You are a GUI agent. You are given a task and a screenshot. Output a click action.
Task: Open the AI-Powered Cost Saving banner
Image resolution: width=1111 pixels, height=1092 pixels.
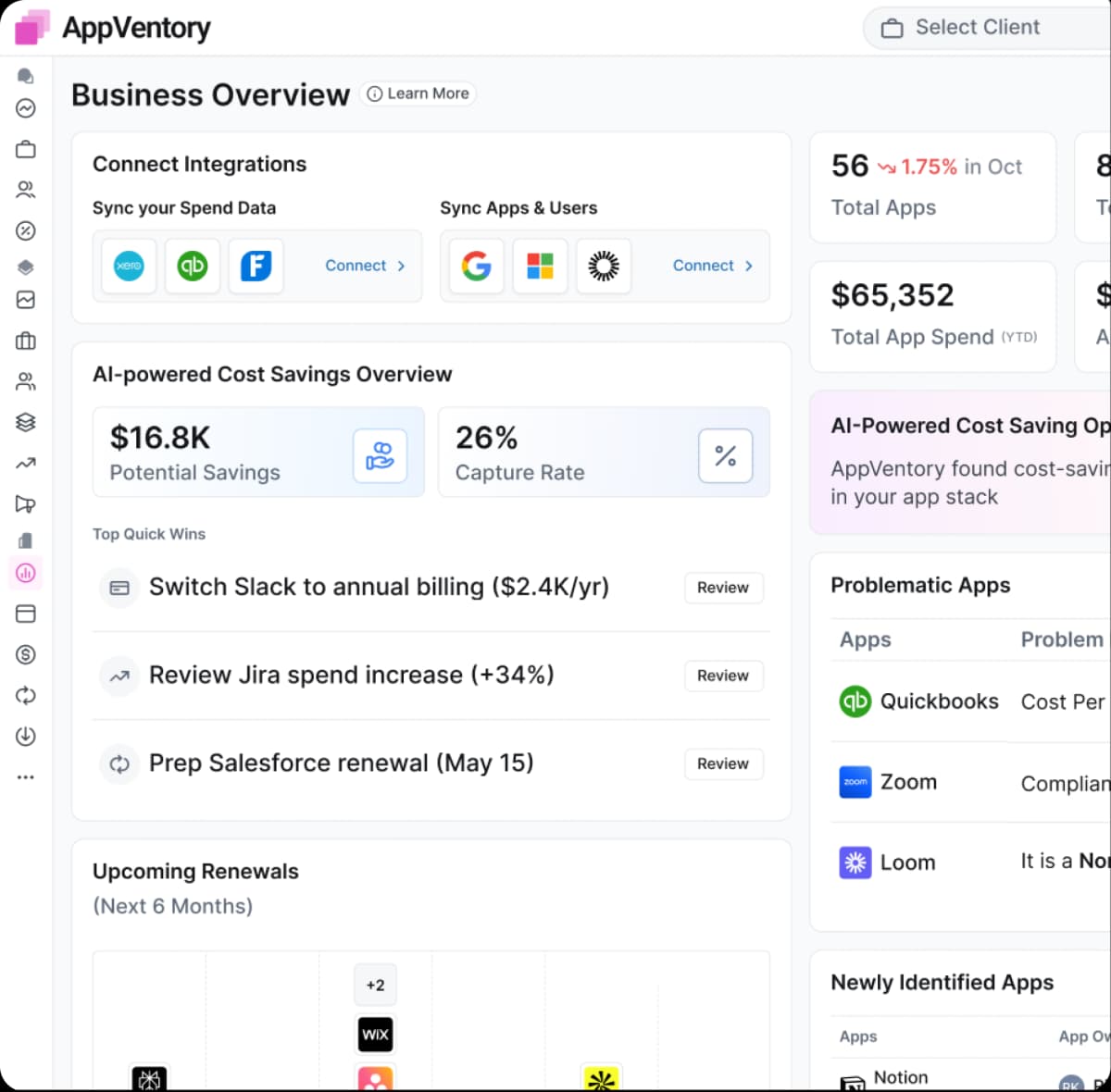coord(960,463)
